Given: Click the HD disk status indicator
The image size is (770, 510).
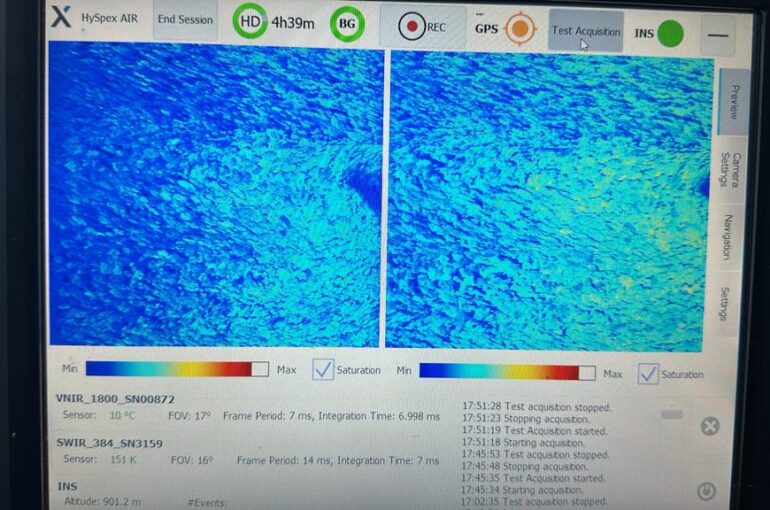Looking at the screenshot, I should point(249,21).
